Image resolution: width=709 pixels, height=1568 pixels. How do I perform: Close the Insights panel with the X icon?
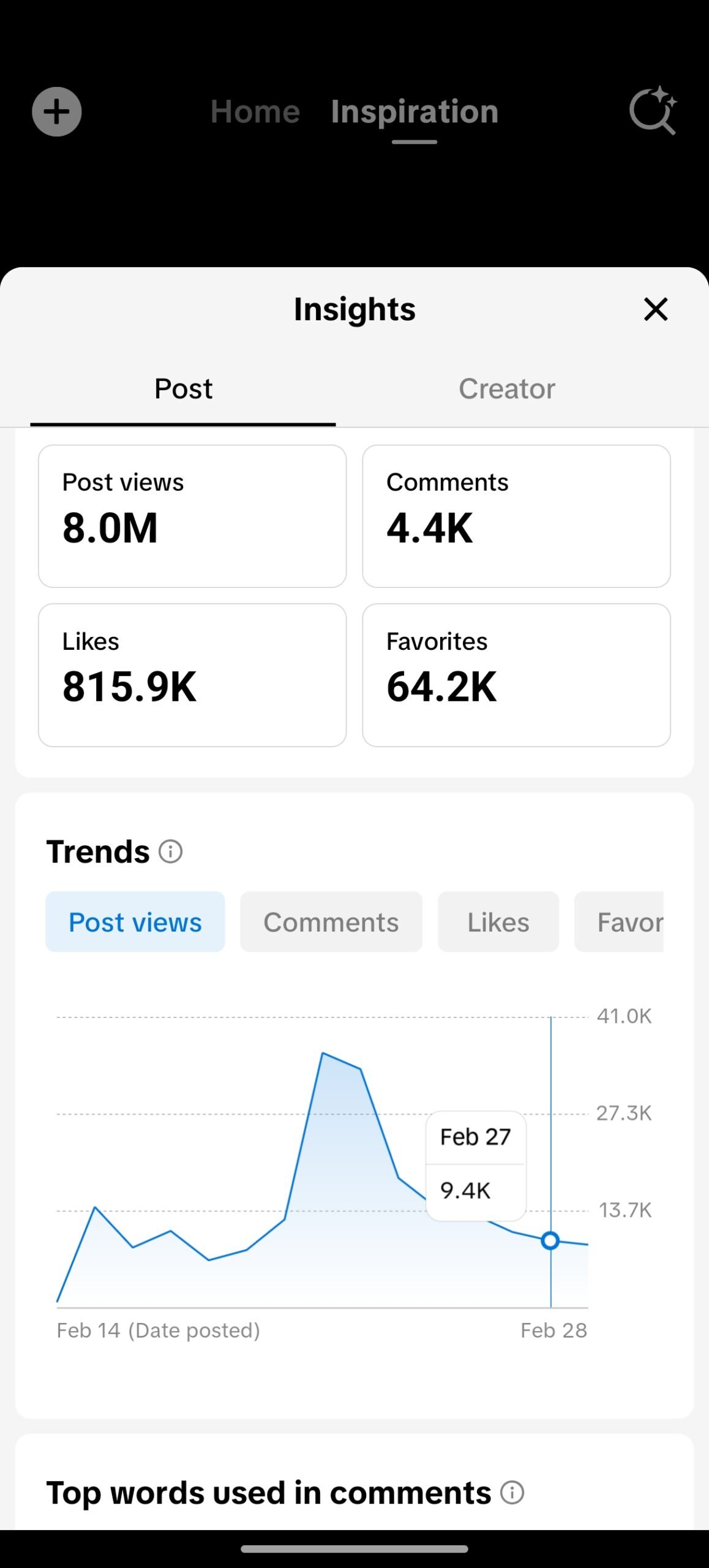click(656, 310)
